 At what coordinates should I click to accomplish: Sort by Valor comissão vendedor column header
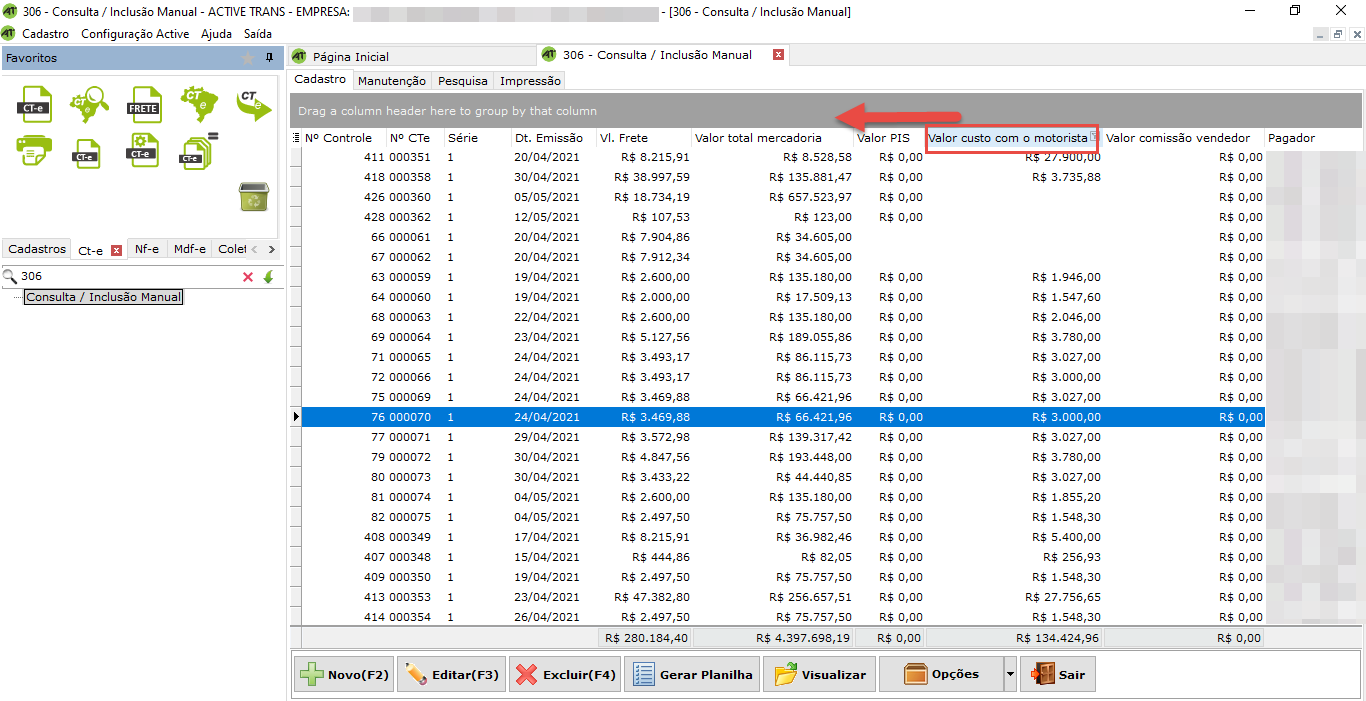[1183, 138]
